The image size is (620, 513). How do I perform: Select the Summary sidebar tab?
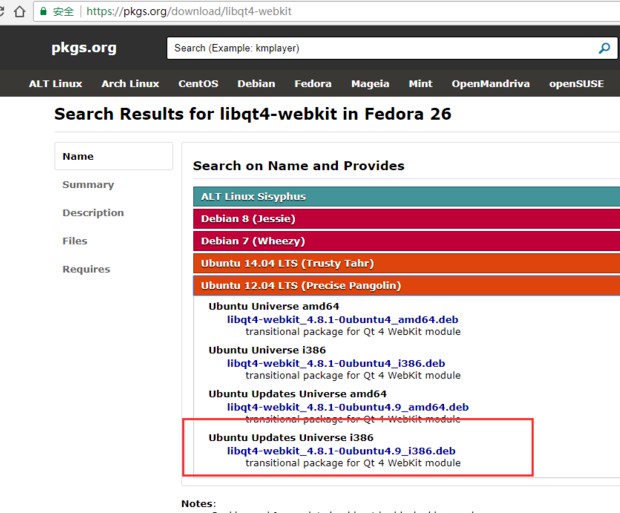click(88, 185)
